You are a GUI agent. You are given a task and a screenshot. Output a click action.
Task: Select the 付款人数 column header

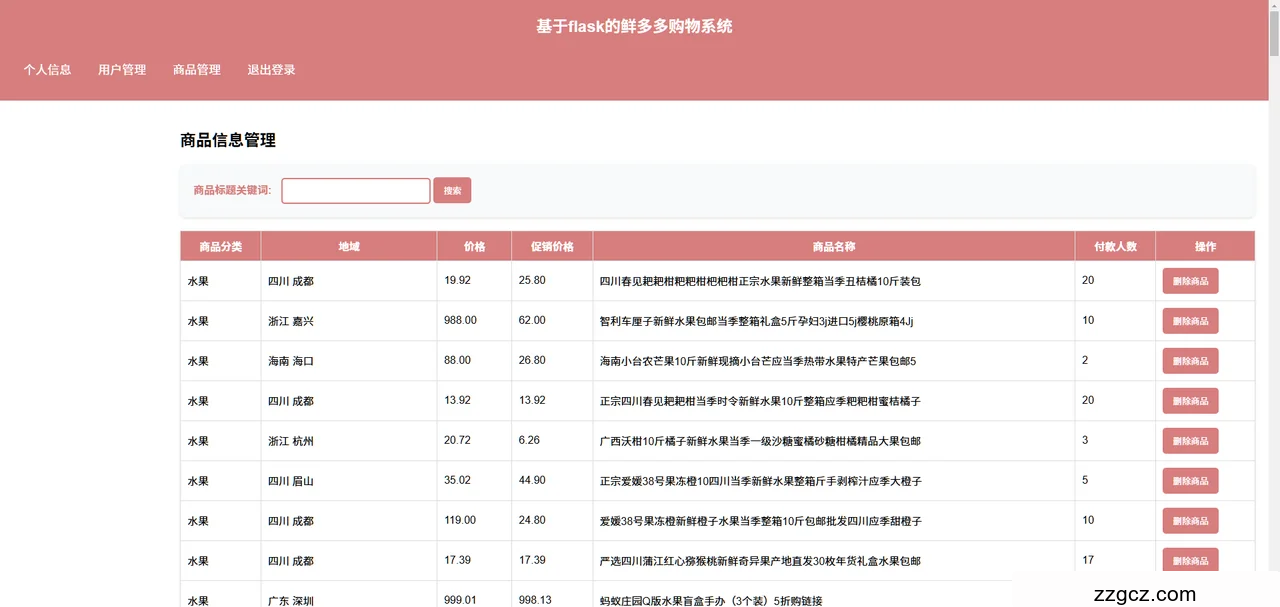[1115, 246]
